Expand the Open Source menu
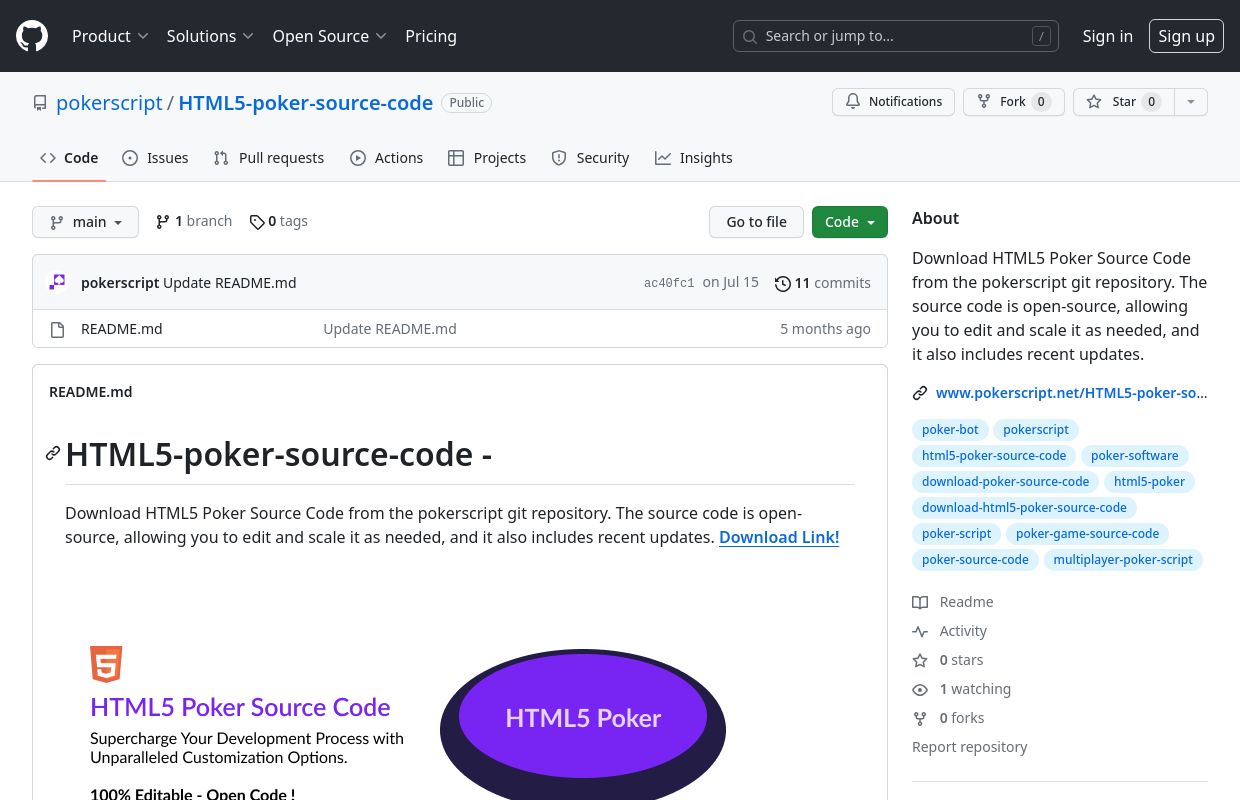1240x800 pixels. (x=329, y=36)
